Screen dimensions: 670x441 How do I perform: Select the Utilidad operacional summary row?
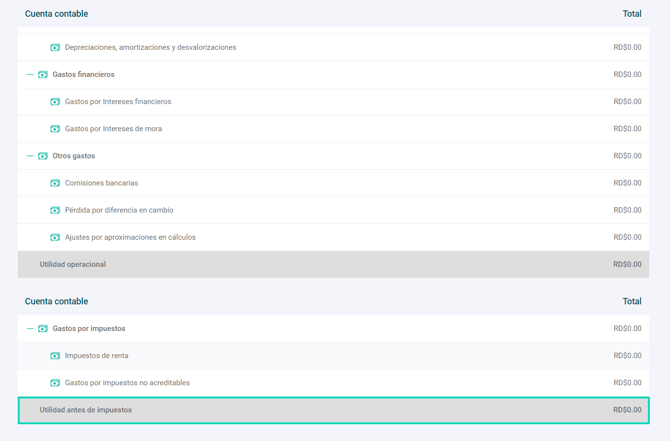pos(333,264)
